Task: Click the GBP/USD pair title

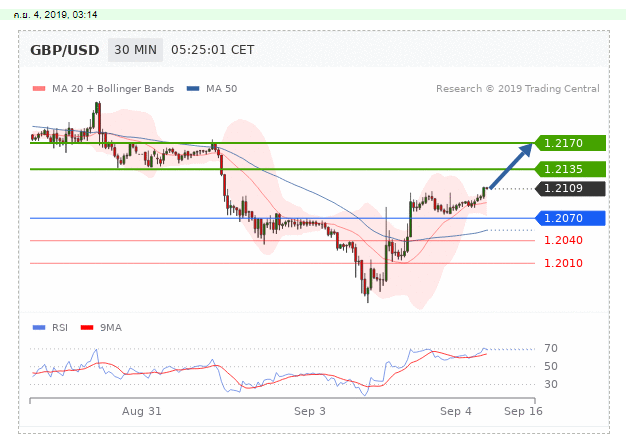Action: [x=65, y=50]
